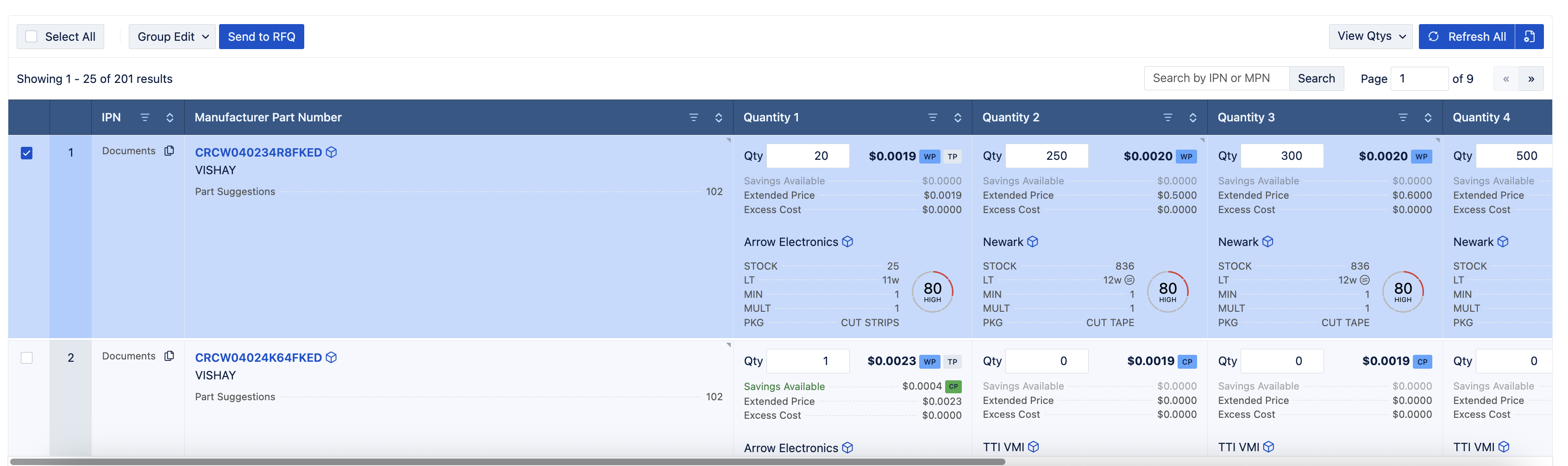Open the Manufacturer Part Number filter icon
This screenshot has height=466, width=1568.
(693, 118)
